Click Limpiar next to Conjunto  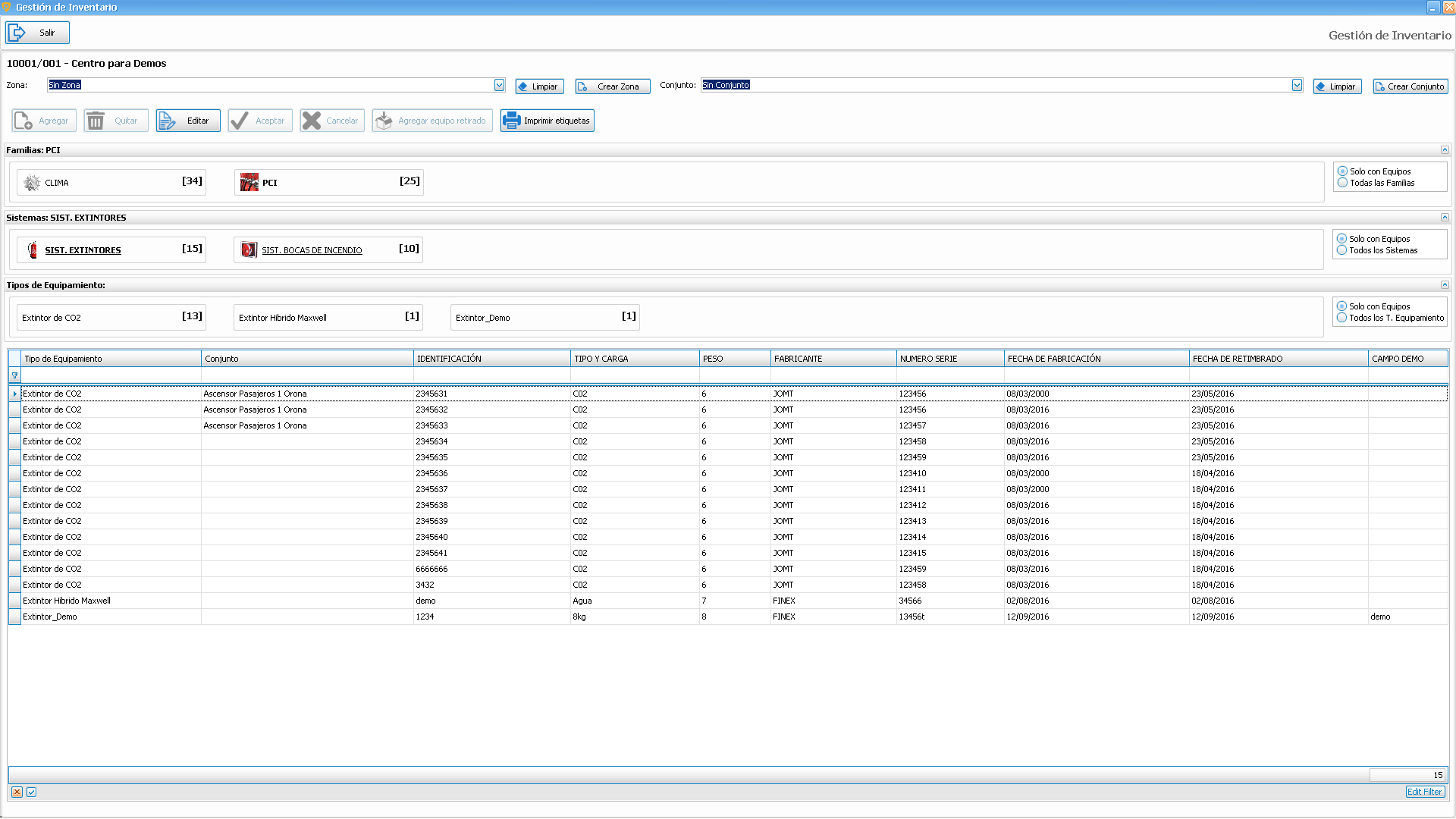point(1337,86)
